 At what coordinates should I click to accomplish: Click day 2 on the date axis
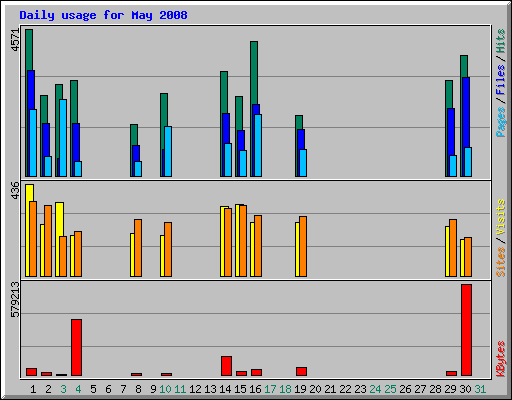[x=48, y=389]
